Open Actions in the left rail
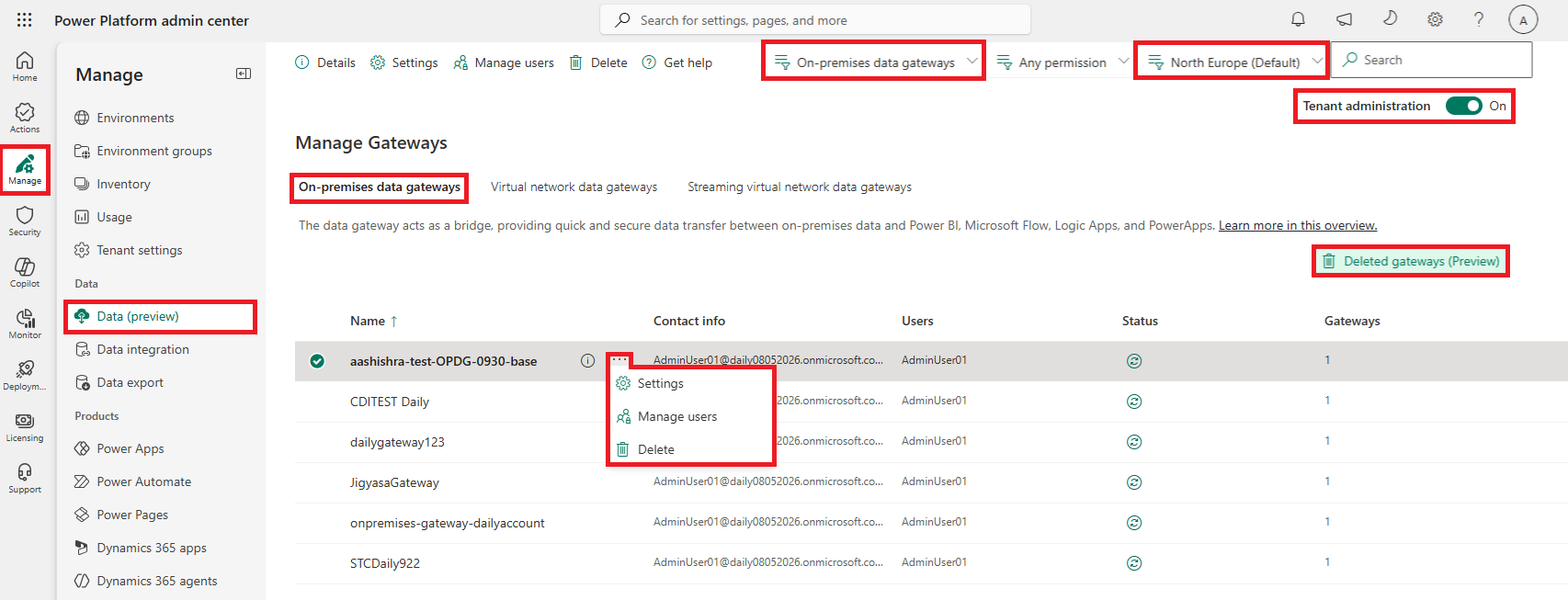1568x600 pixels. (x=25, y=118)
